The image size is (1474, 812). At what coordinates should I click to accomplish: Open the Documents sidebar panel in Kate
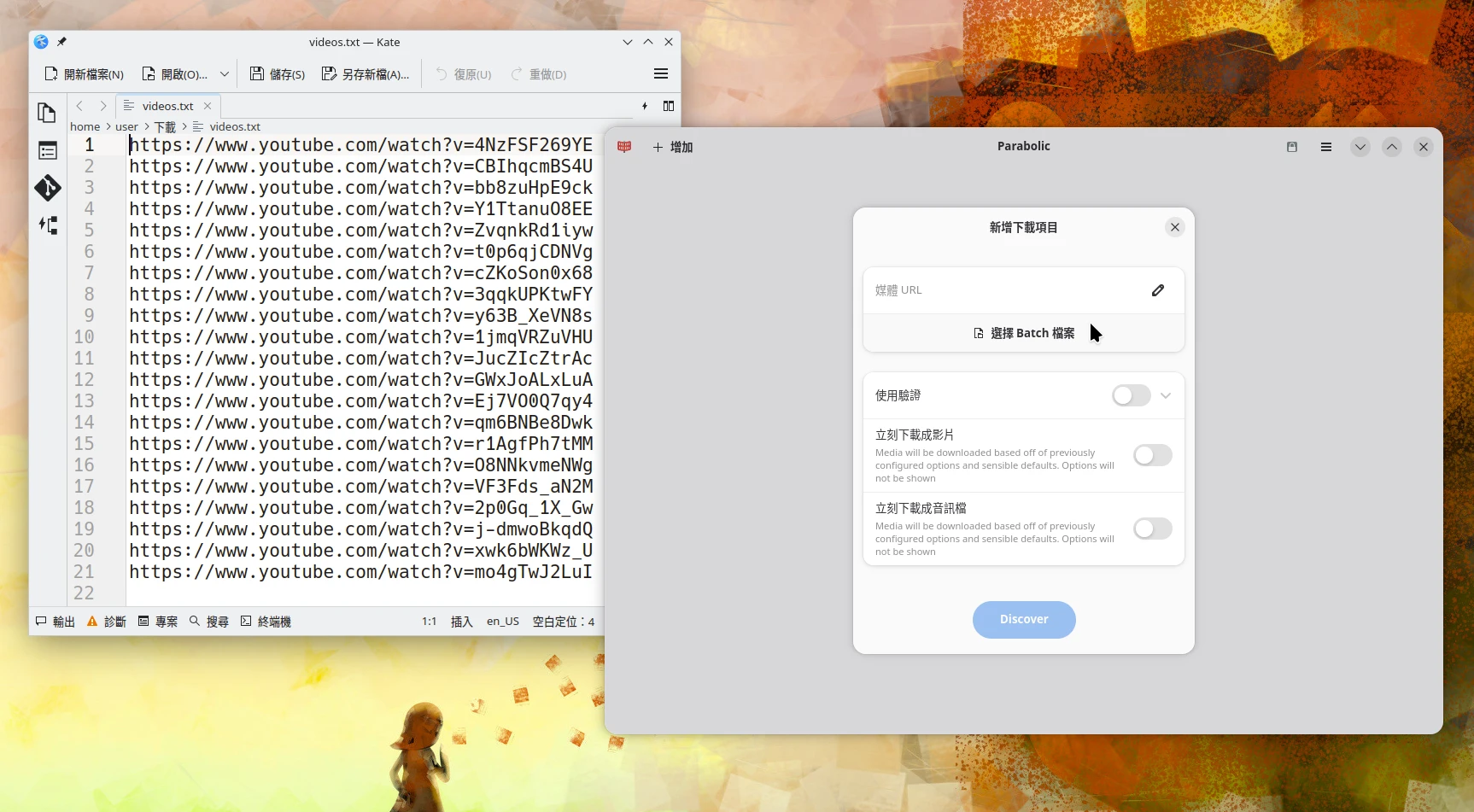[x=47, y=113]
